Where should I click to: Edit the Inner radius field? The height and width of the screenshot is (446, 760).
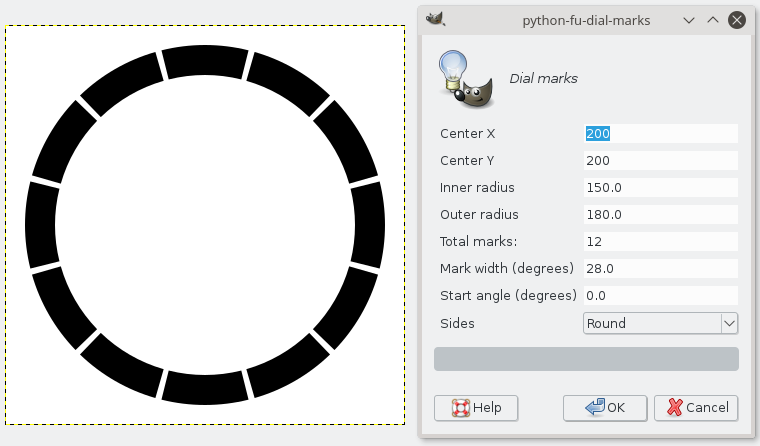pos(661,188)
